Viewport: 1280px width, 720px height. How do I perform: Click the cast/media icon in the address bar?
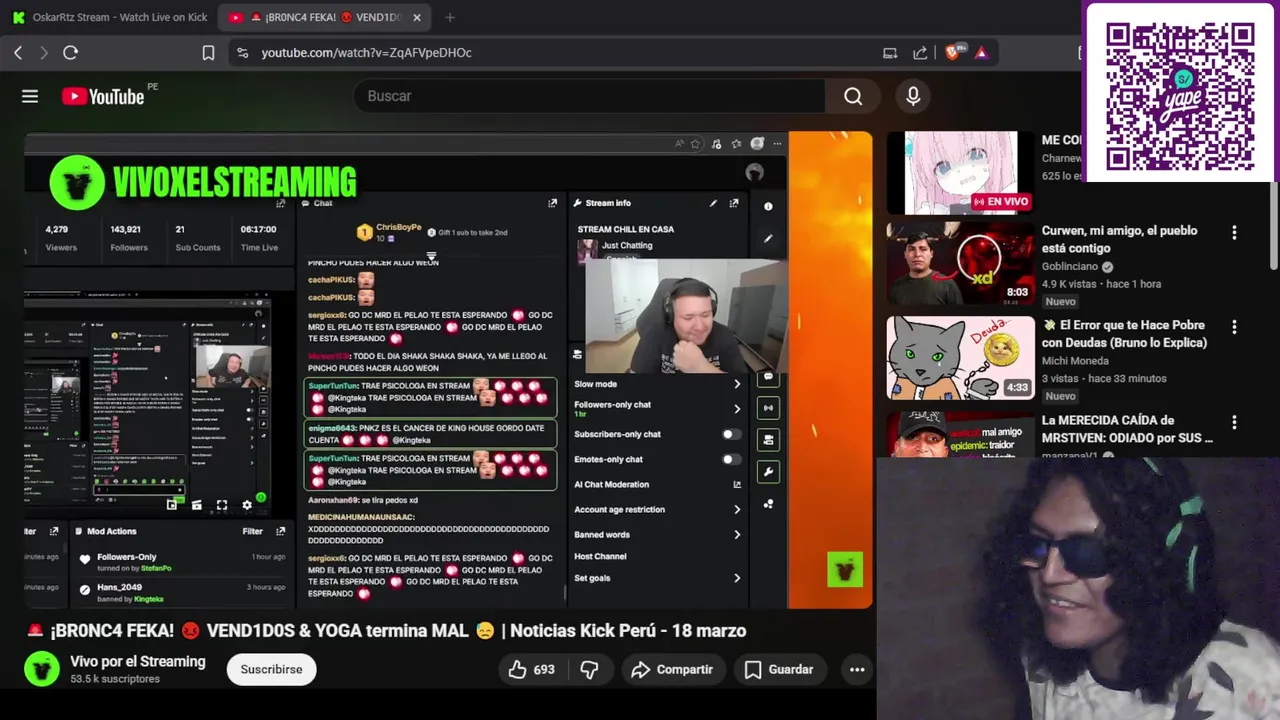click(890, 53)
